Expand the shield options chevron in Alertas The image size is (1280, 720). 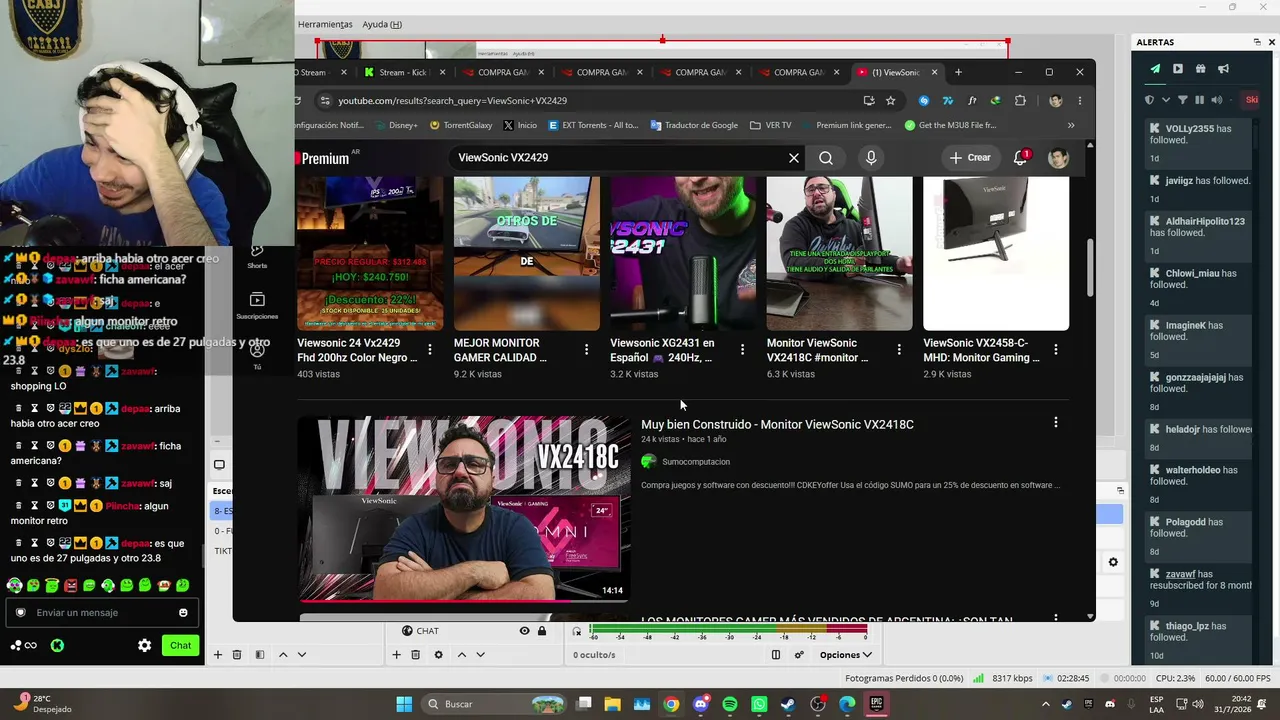tap(1166, 100)
